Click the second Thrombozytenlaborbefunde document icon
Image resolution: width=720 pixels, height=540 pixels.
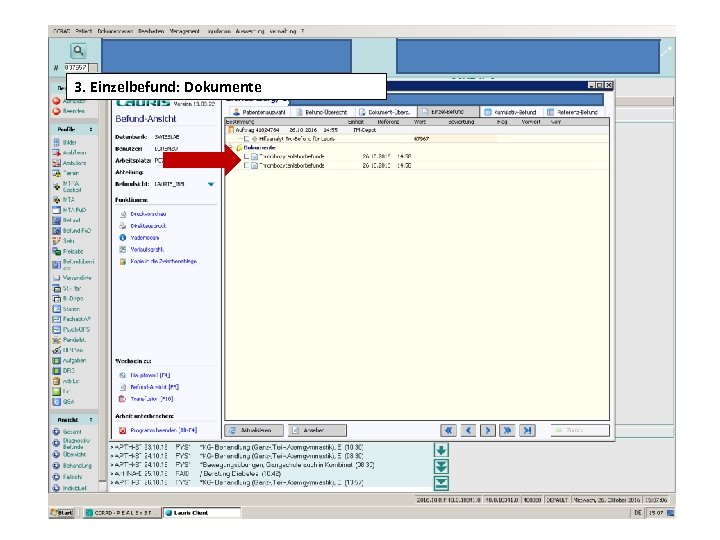point(254,165)
